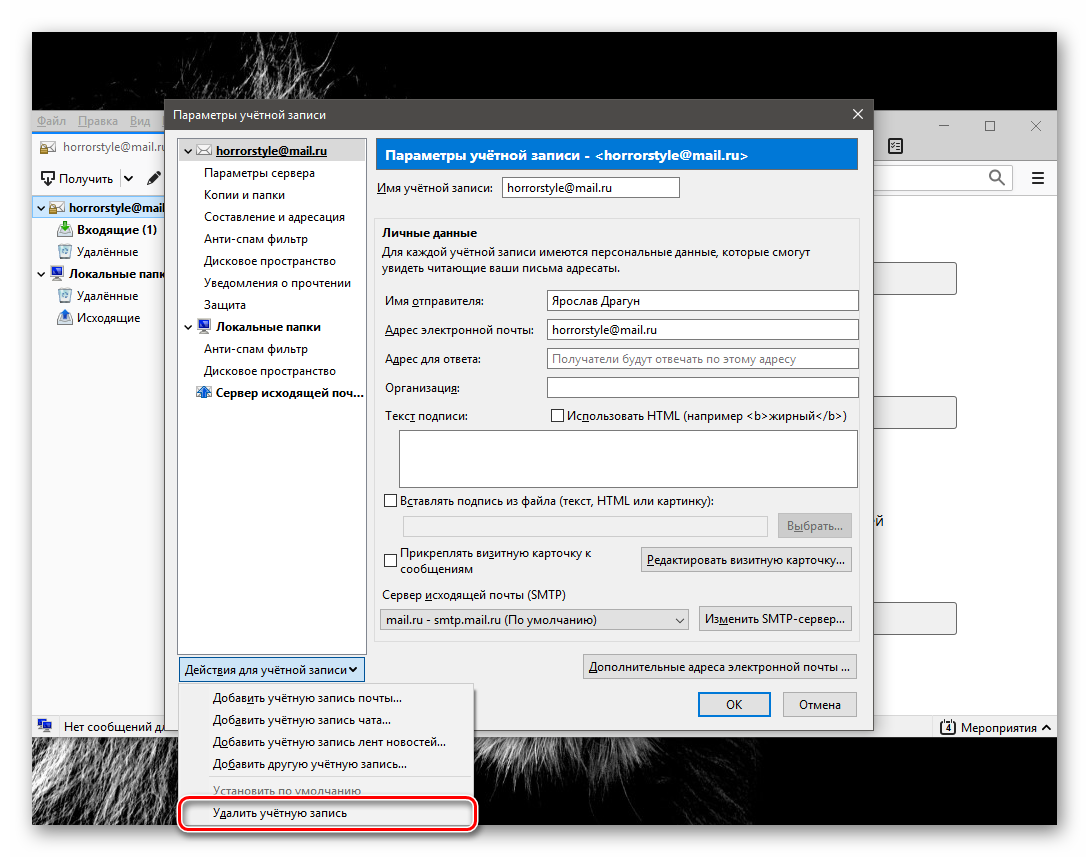
Task: Click the Отмена button
Action: [820, 704]
